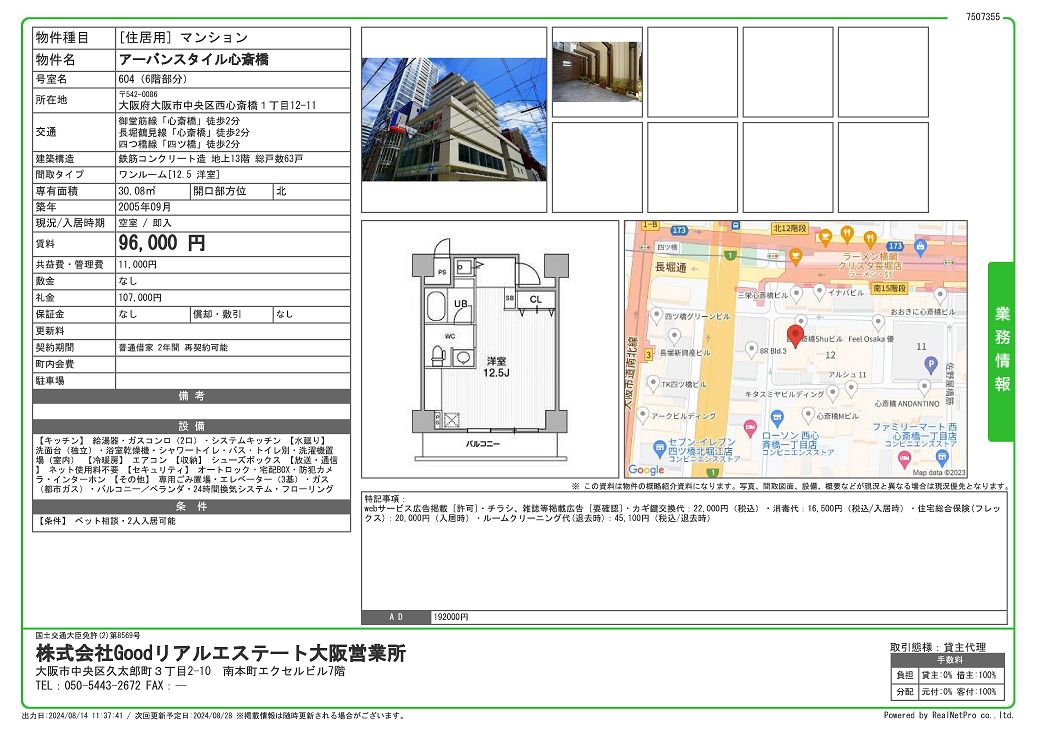Select the 長堀新興産ビル map pin
This screenshot has width=1040, height=737.
(x=674, y=338)
